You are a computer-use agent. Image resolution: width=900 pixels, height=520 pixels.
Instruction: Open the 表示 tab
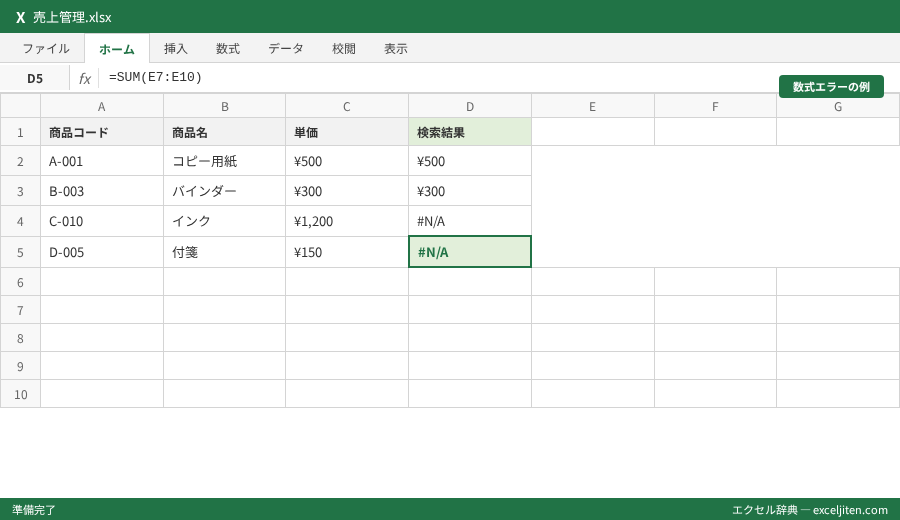(x=396, y=49)
